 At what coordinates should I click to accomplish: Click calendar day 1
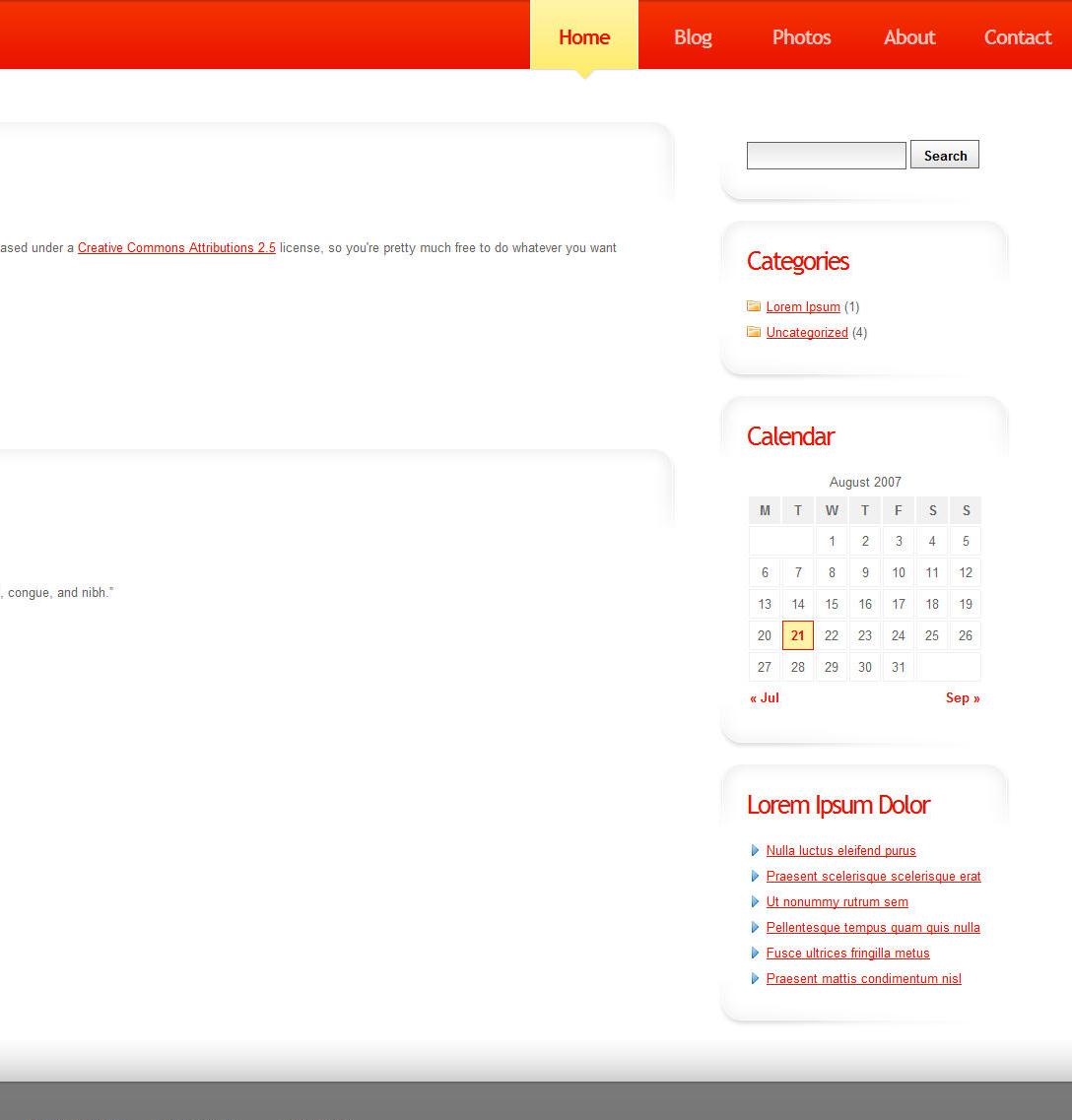pyautogui.click(x=832, y=541)
